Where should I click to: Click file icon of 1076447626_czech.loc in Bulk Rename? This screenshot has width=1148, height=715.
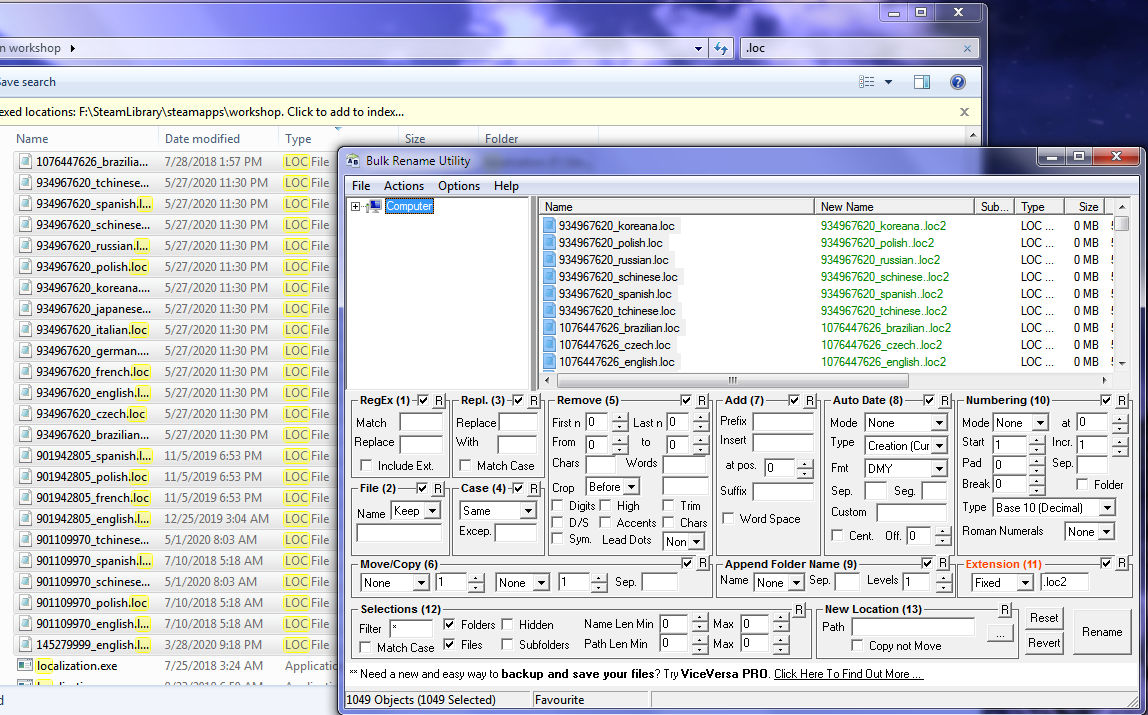coord(550,345)
